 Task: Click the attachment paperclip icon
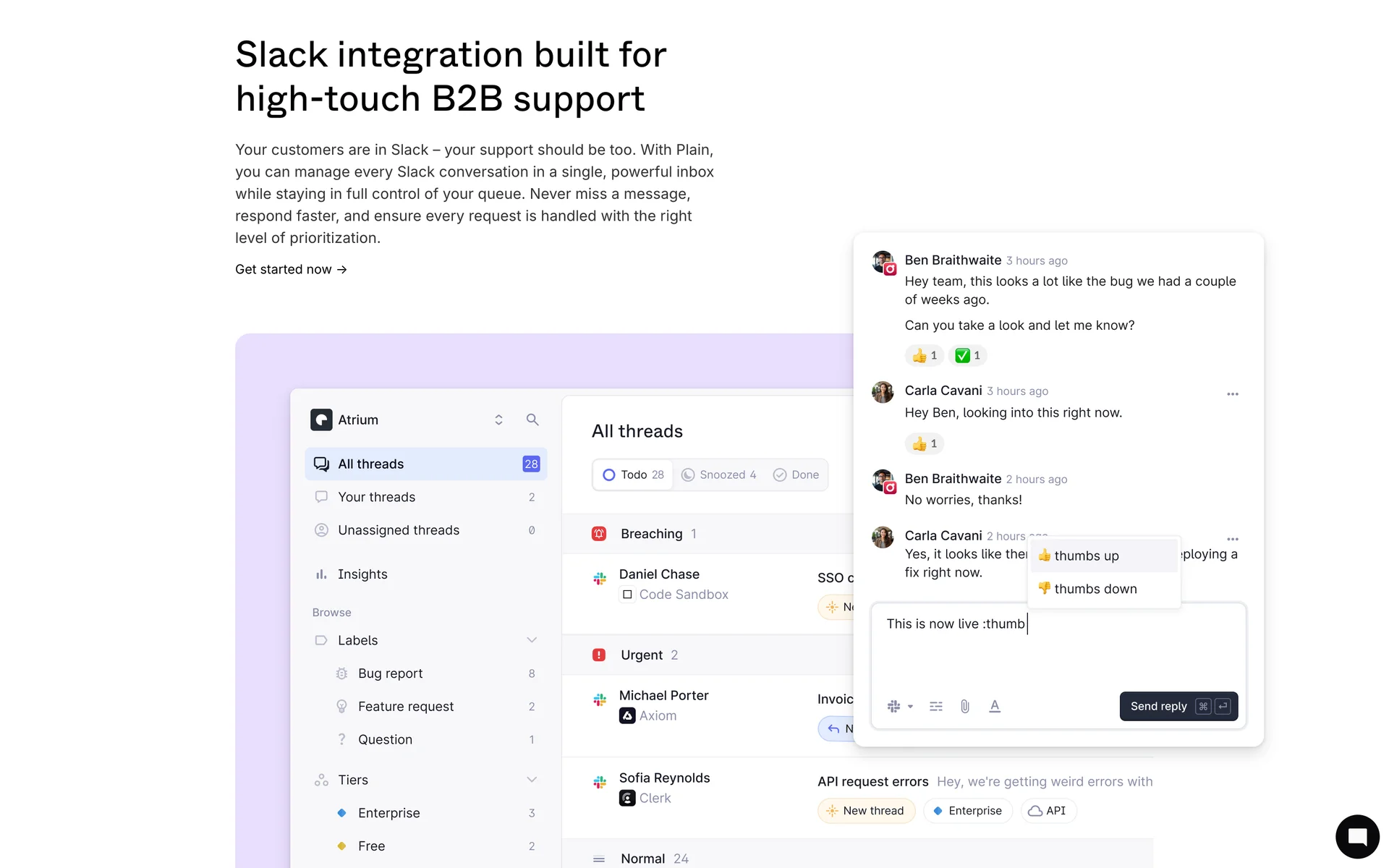[964, 706]
